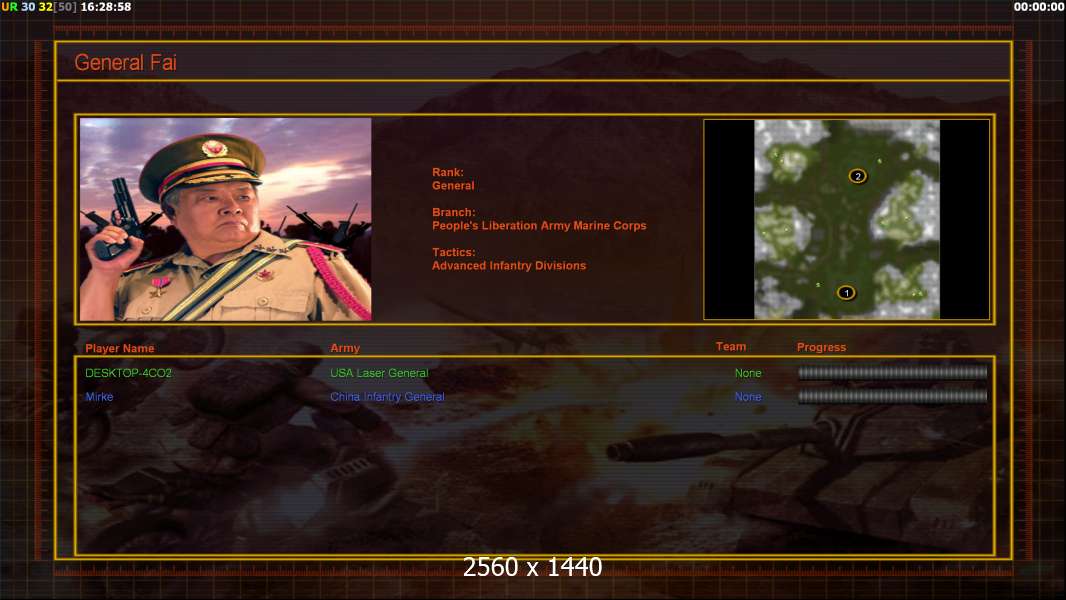This screenshot has height=600, width=1066.
Task: Click start position marker 1 on minimap
Action: (x=846, y=293)
